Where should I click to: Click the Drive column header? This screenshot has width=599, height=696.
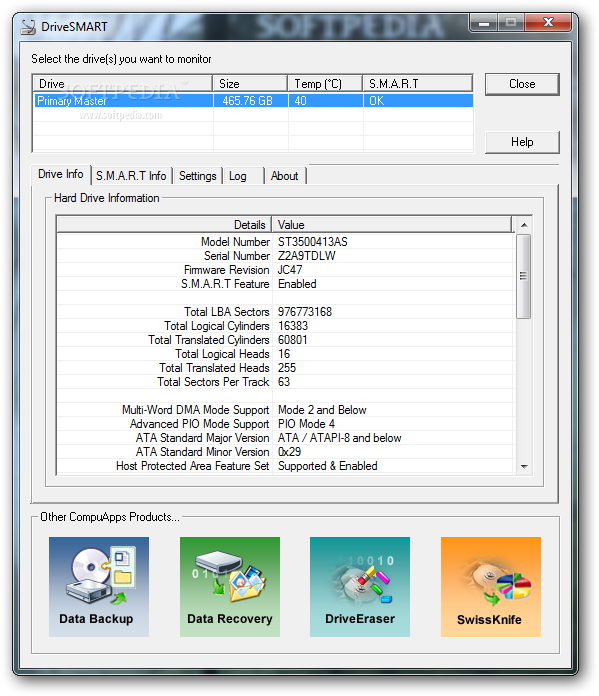(123, 84)
